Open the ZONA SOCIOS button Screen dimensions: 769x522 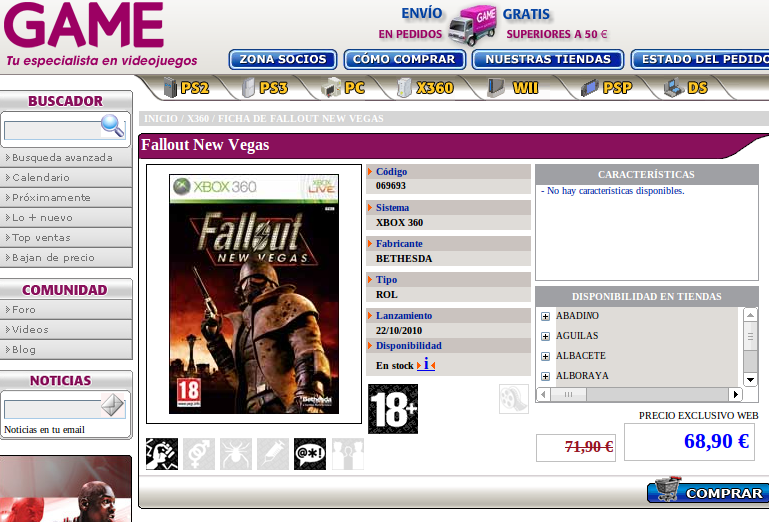click(283, 59)
